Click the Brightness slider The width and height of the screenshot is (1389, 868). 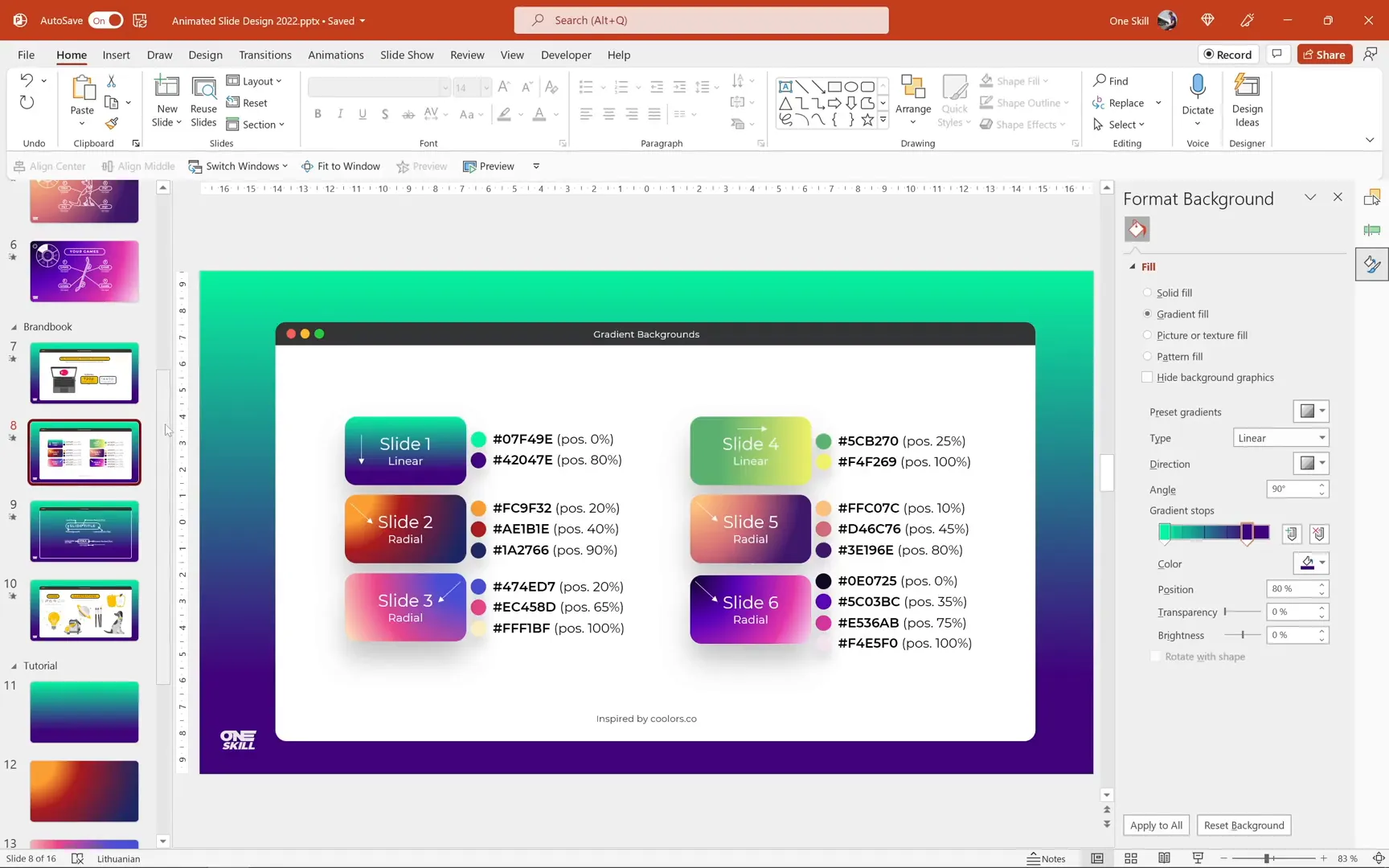1241,635
